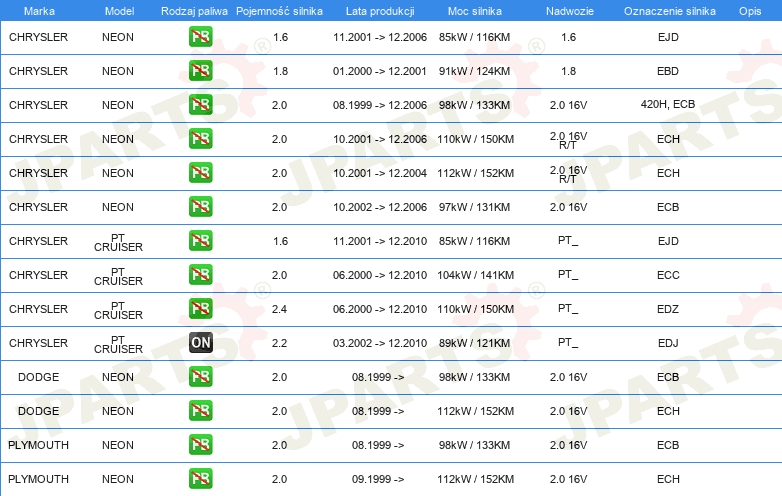Select petrol icon in Dodge Neon ECH row
This screenshot has height=496, width=782.
click(200, 411)
